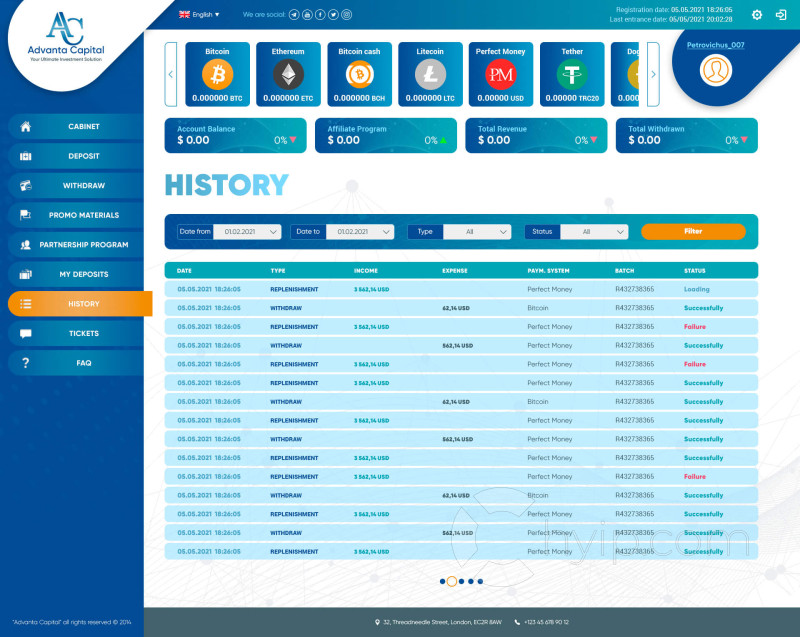Click the Total Withdrawn card
Image resolution: width=800 pixels, height=637 pixels.
point(687,136)
